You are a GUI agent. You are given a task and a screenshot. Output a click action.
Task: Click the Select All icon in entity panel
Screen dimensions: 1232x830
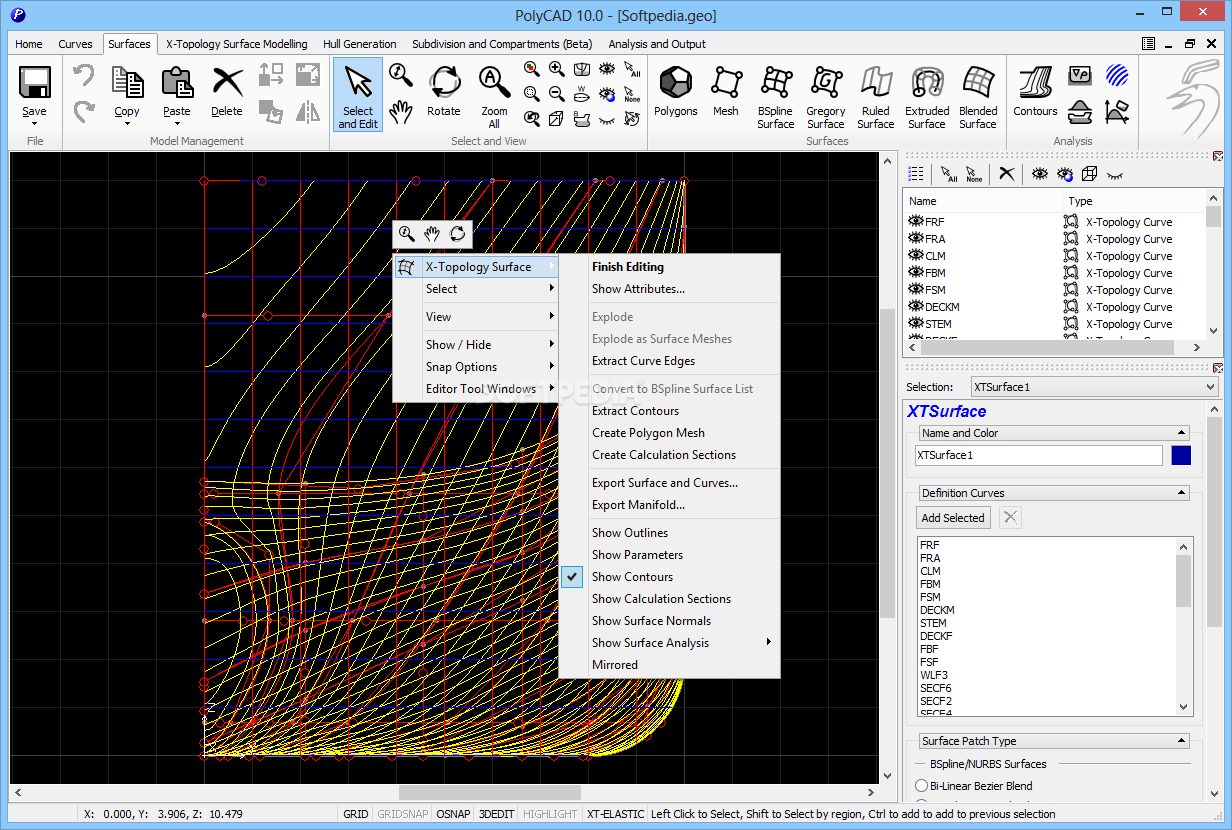click(949, 174)
